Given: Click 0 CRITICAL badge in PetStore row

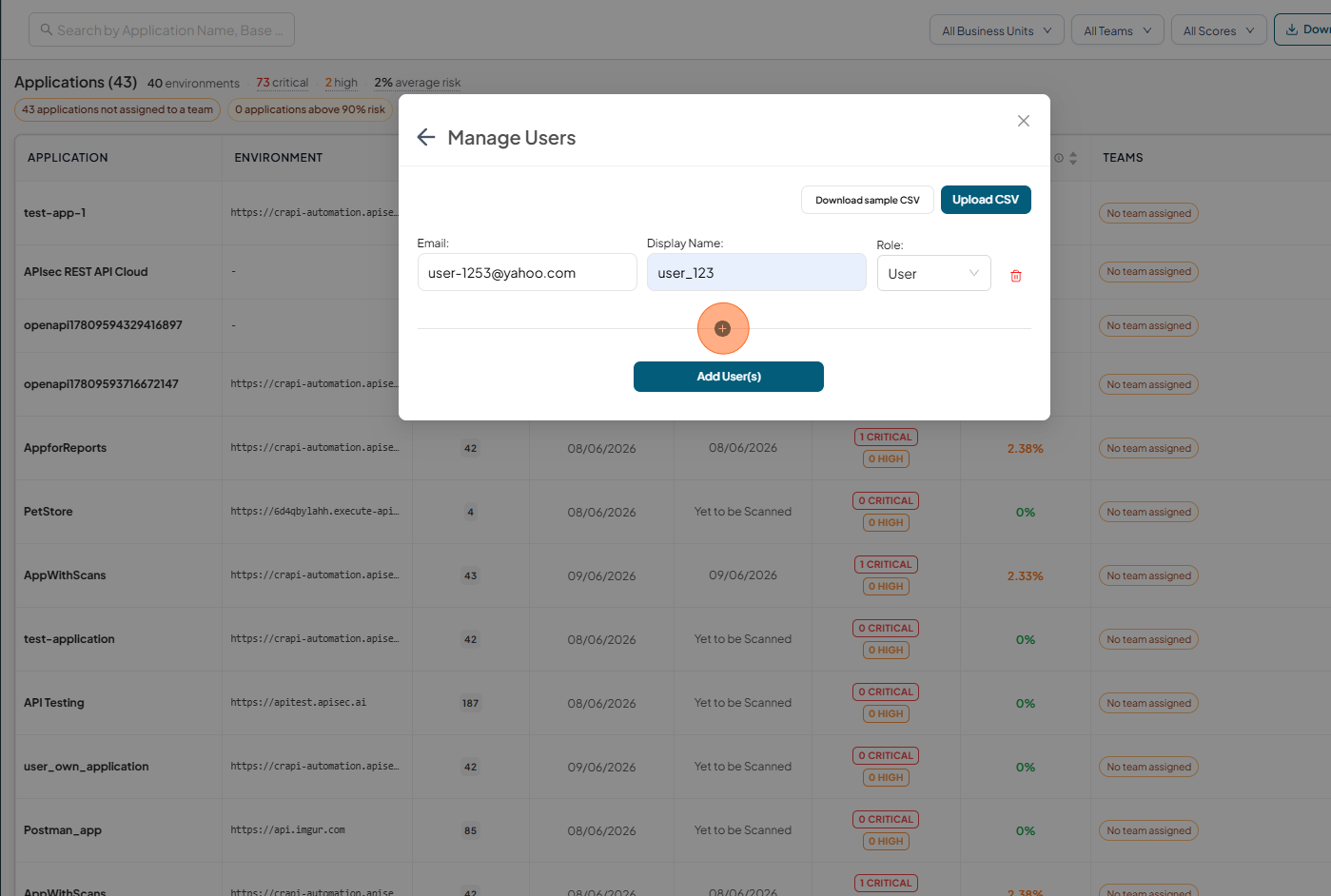Looking at the screenshot, I should click(886, 501).
